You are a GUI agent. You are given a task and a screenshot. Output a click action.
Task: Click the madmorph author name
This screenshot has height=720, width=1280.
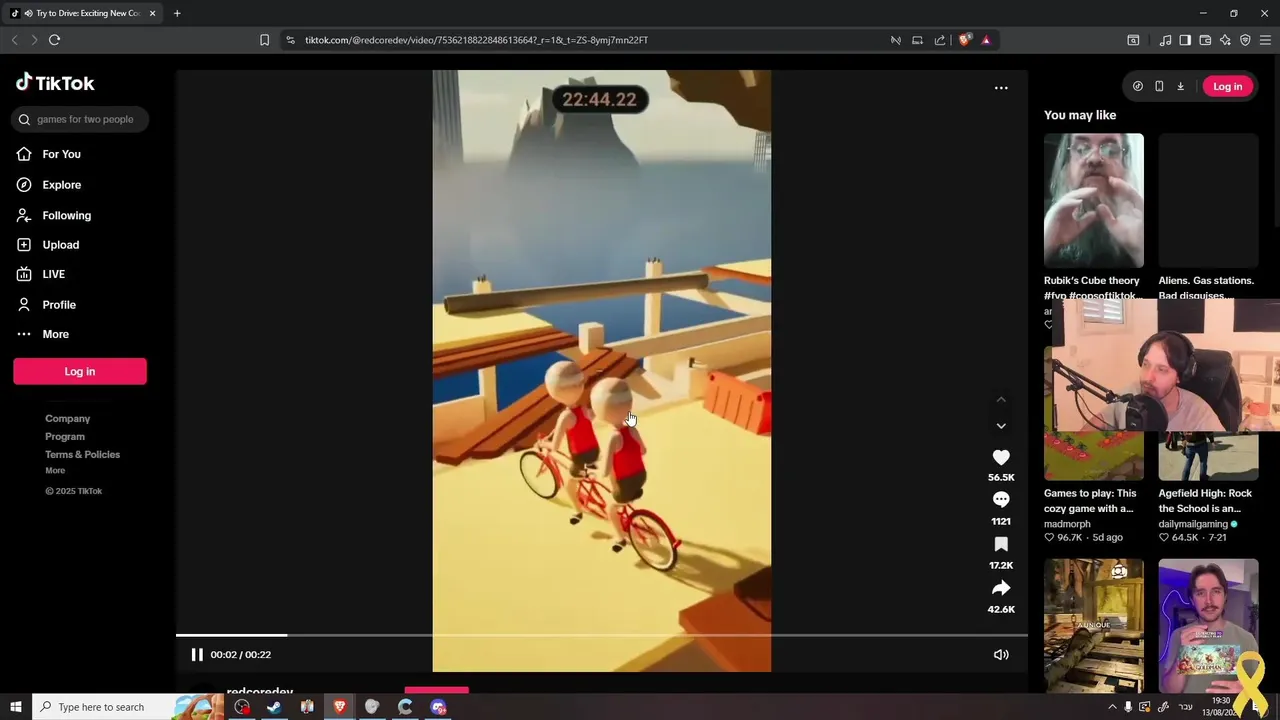click(x=1067, y=524)
